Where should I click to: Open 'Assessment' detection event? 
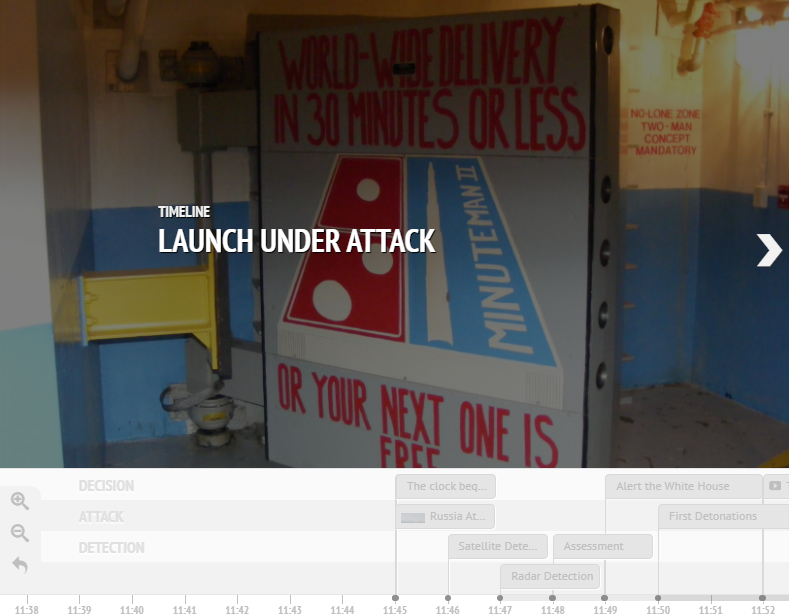click(603, 546)
